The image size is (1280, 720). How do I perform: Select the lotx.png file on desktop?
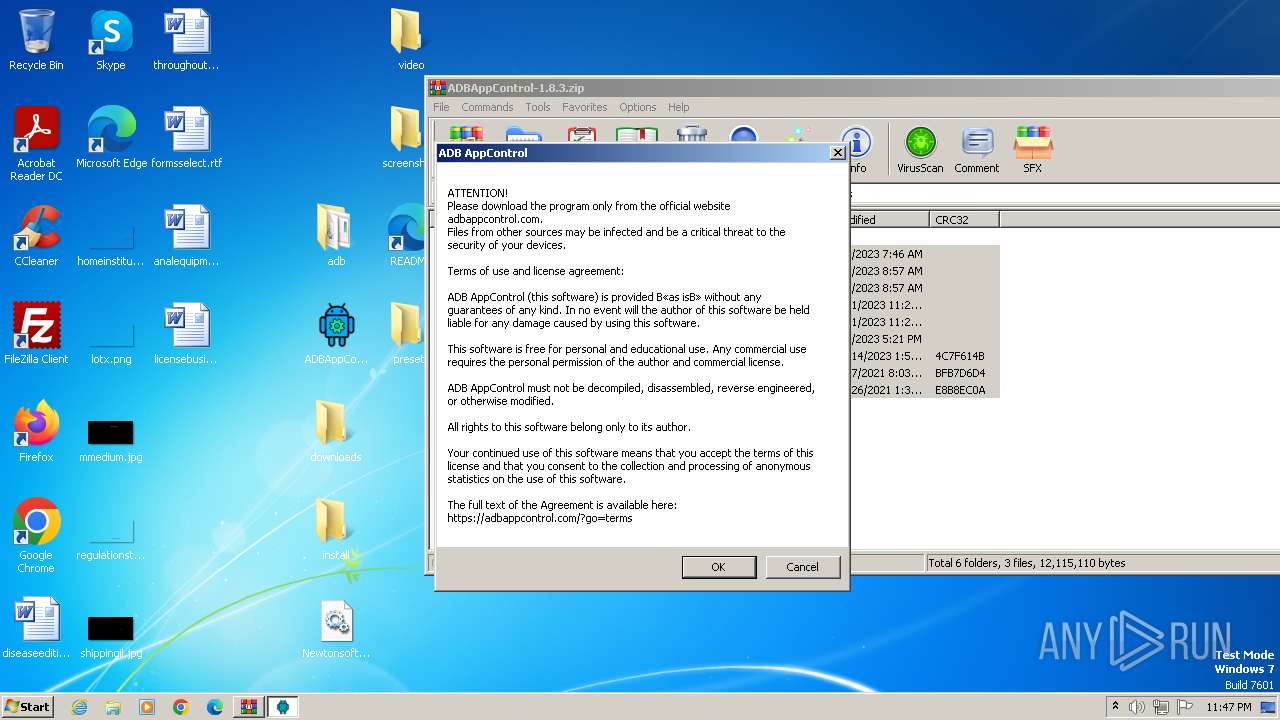click(111, 342)
